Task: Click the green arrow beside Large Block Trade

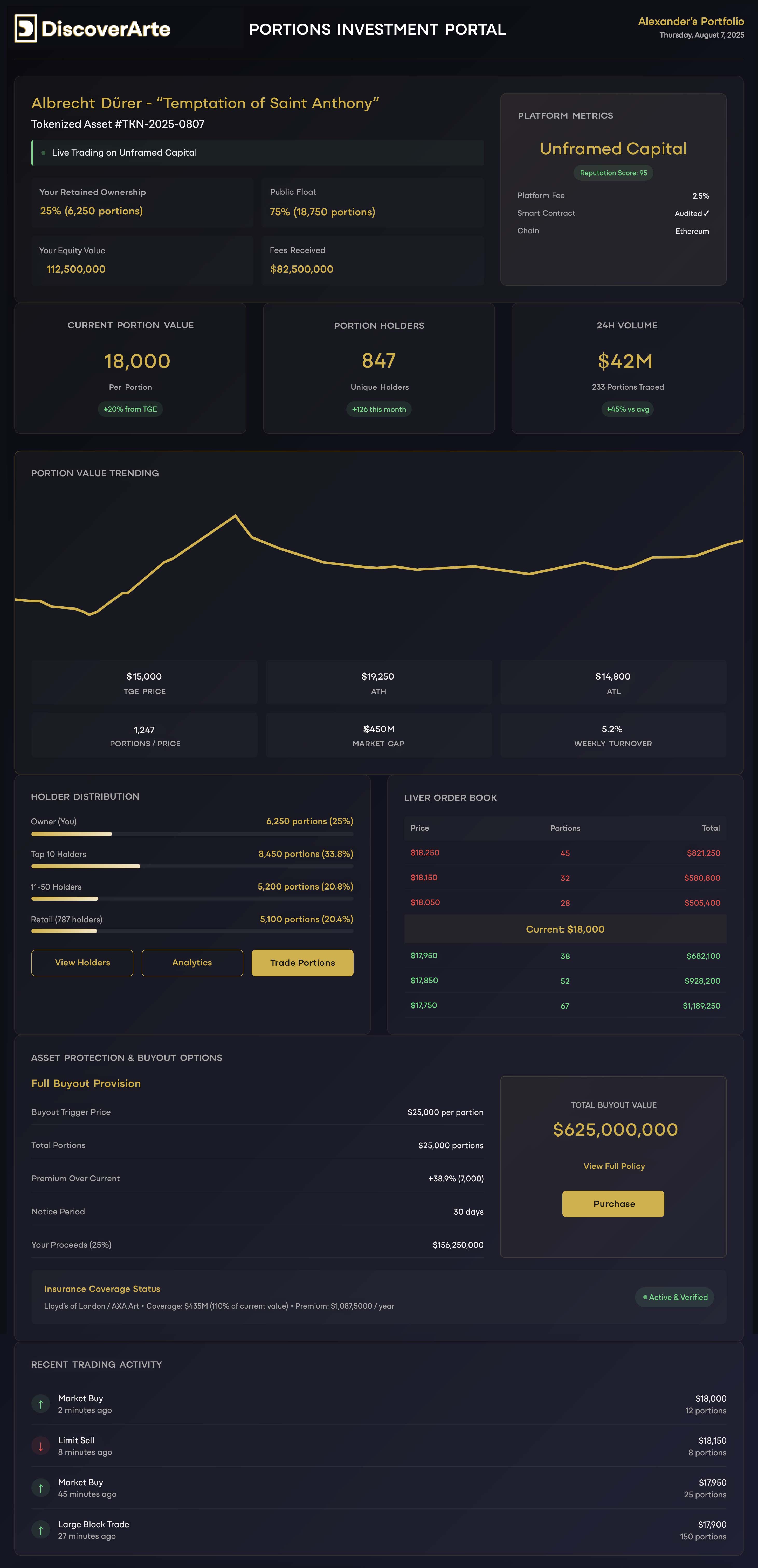Action: (x=40, y=1530)
